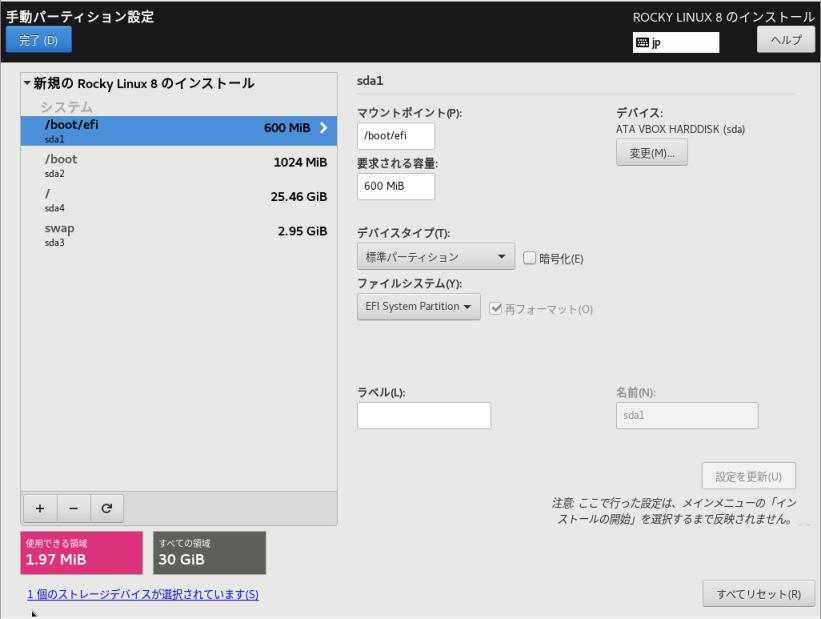Open the EFI System Partition filesystem dropdown

[x=418, y=306]
